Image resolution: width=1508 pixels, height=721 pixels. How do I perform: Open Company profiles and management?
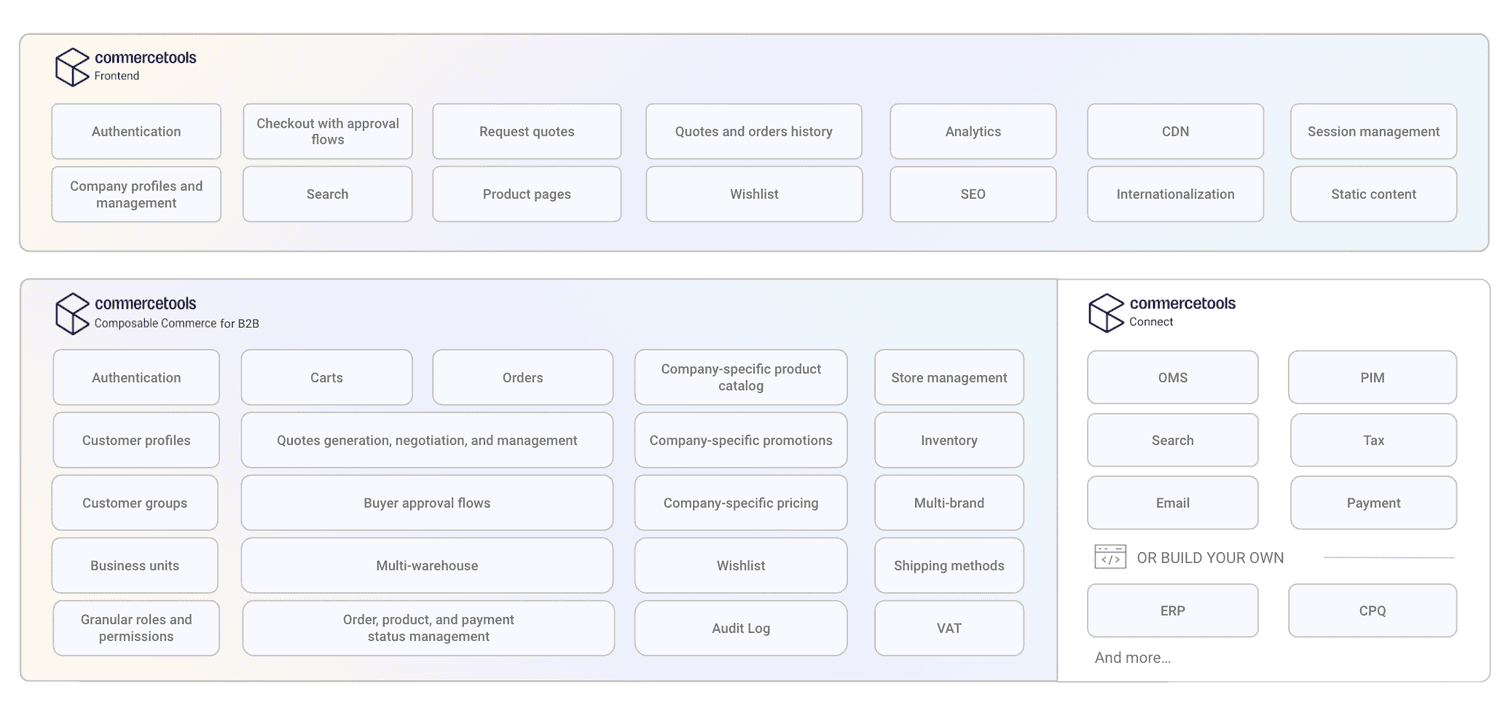pos(136,194)
